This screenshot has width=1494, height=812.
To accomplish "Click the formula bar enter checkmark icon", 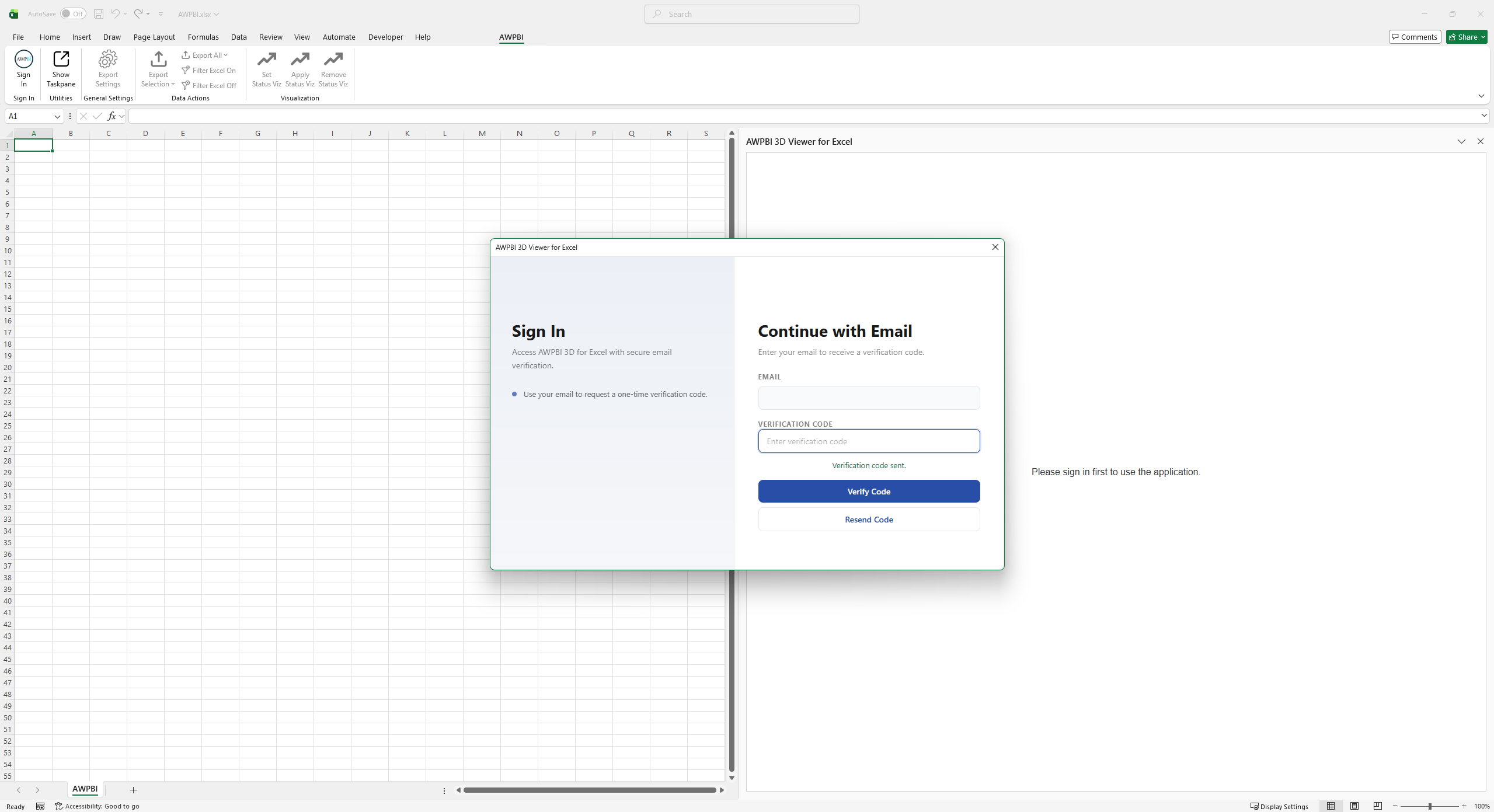I will [97, 116].
